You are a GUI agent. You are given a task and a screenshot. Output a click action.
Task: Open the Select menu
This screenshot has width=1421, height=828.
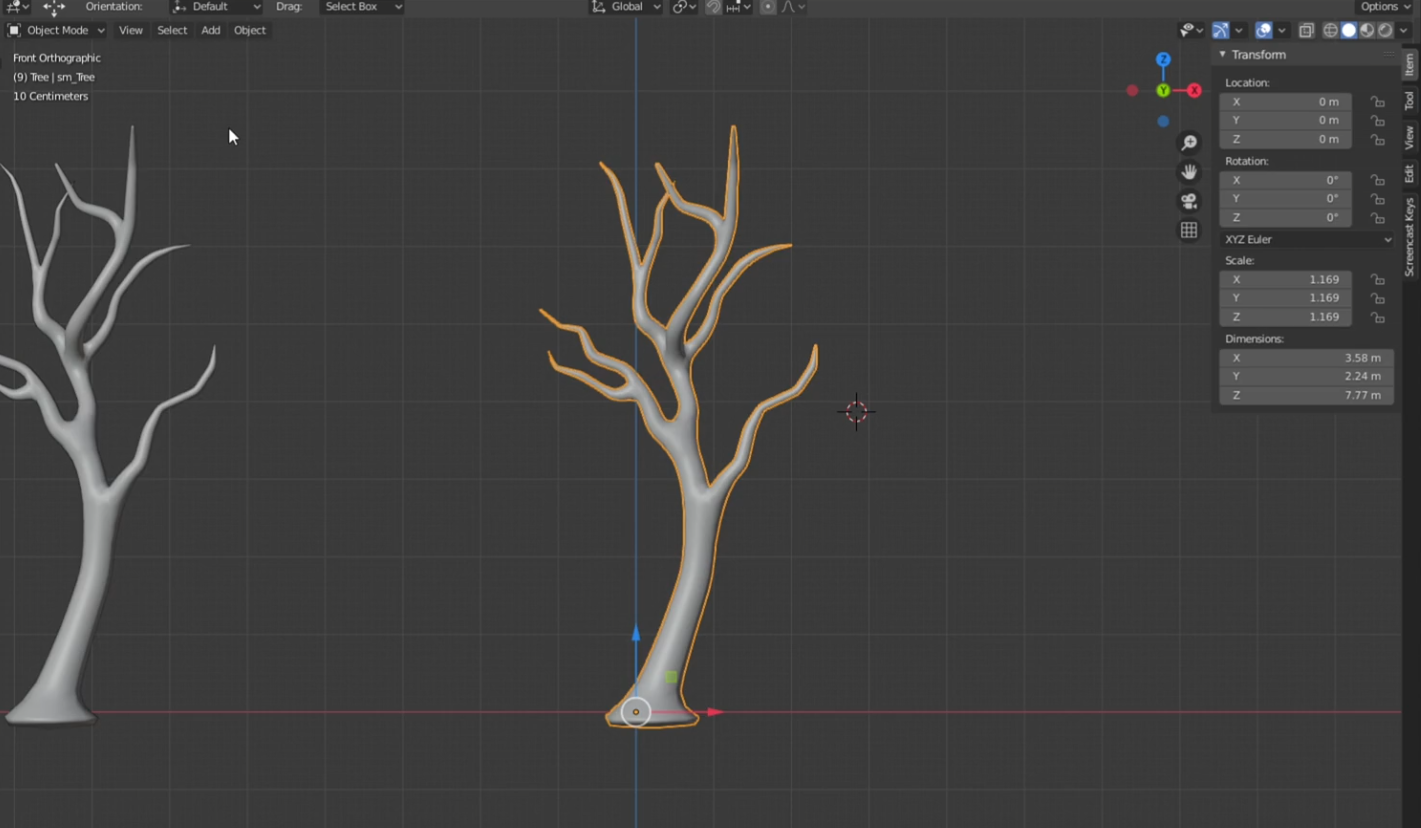click(172, 30)
